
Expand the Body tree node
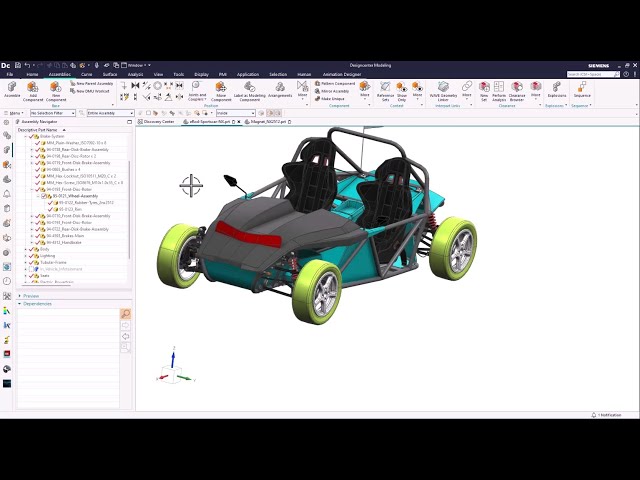26,249
